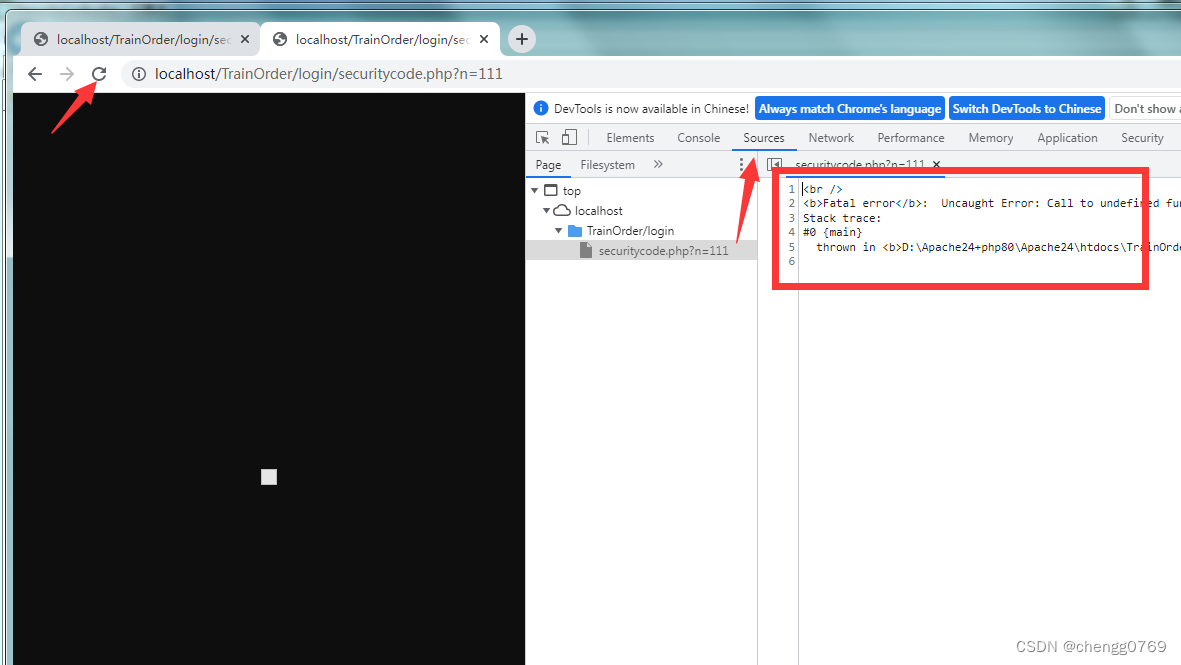Close the securitycode.php editor tab

937,165
